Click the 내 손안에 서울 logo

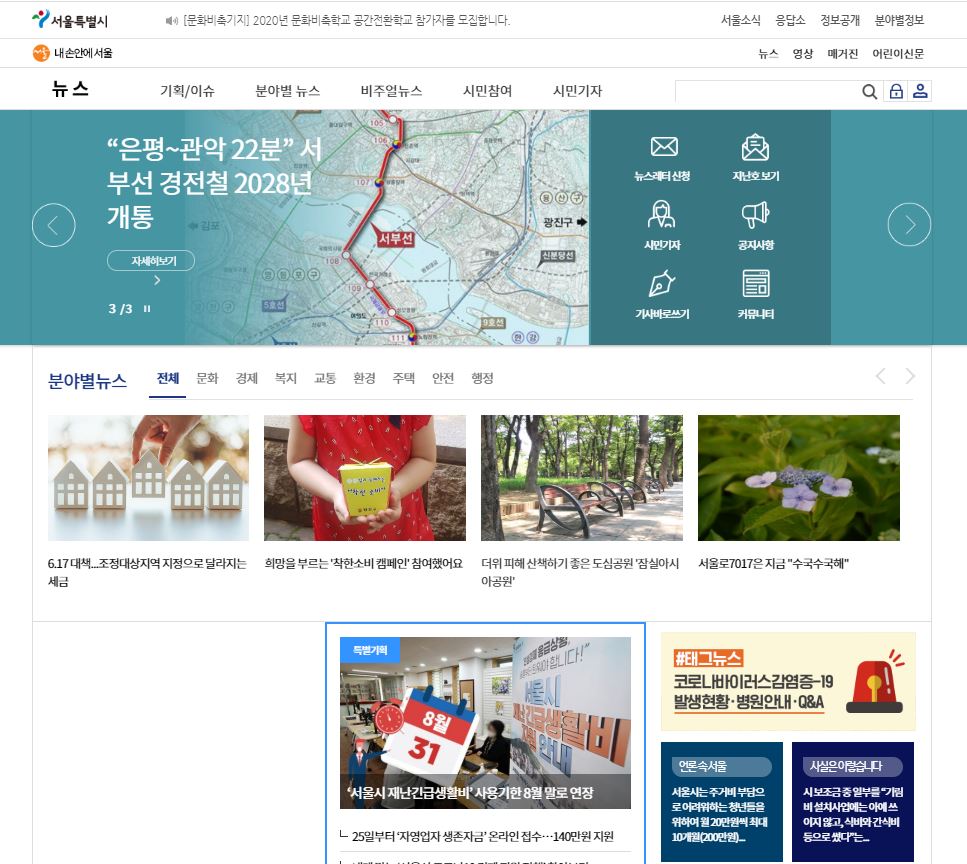[72, 53]
